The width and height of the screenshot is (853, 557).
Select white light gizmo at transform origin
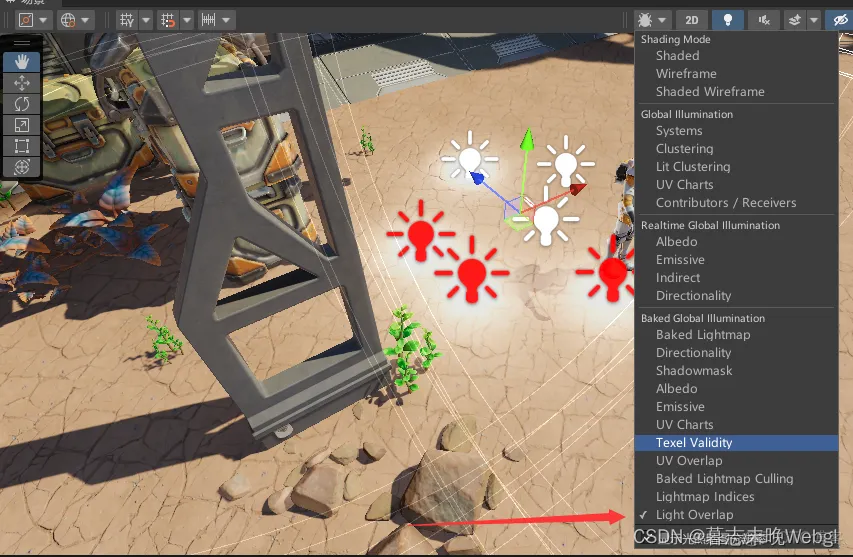(546, 221)
